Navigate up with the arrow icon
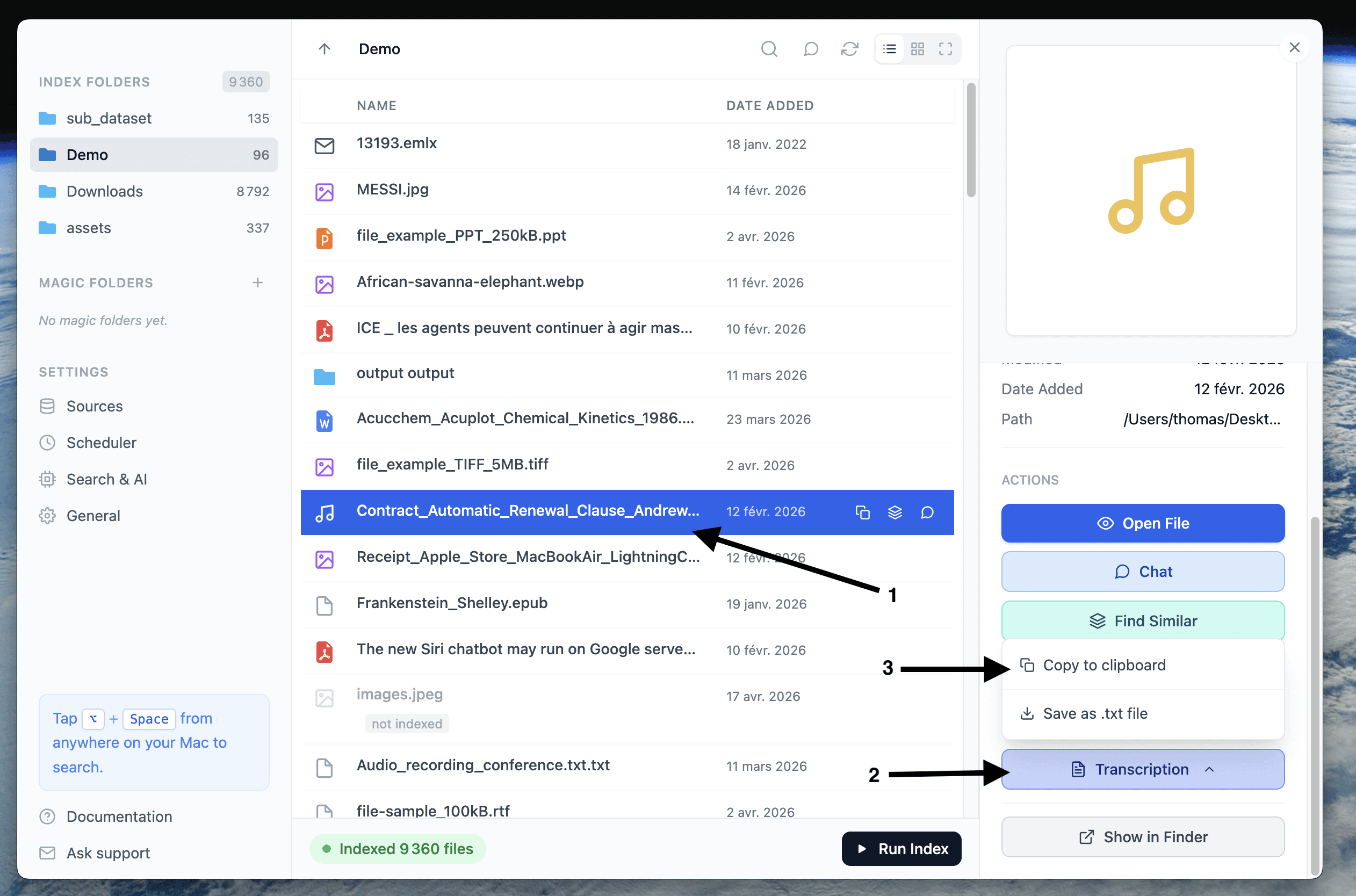 [324, 49]
